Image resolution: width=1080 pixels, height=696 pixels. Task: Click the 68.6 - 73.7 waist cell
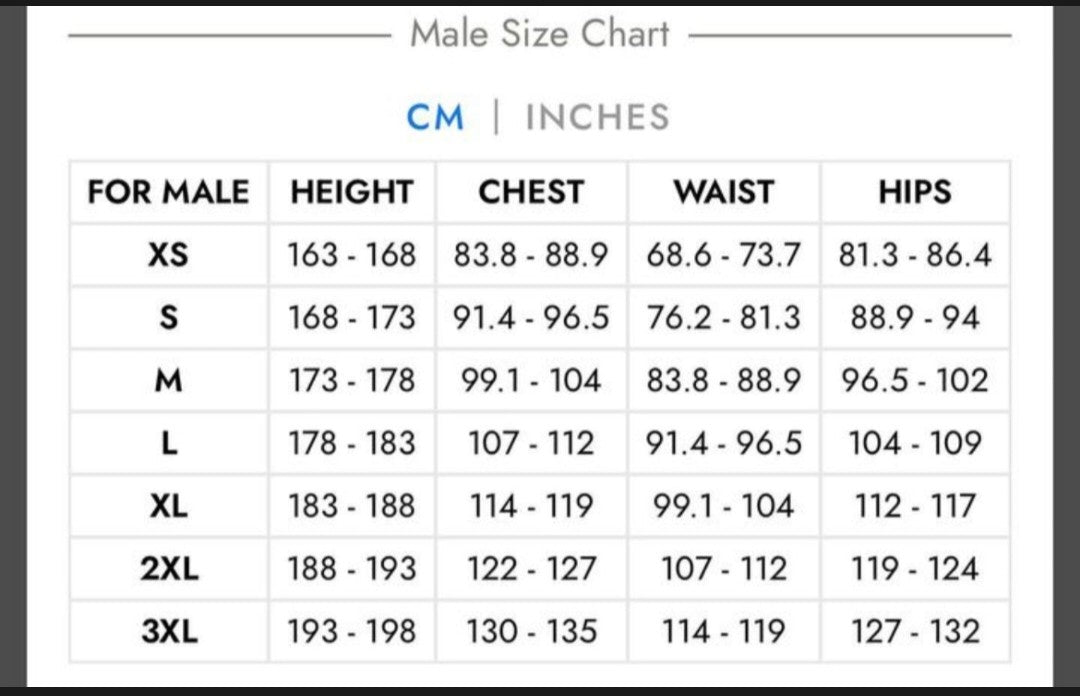point(723,255)
